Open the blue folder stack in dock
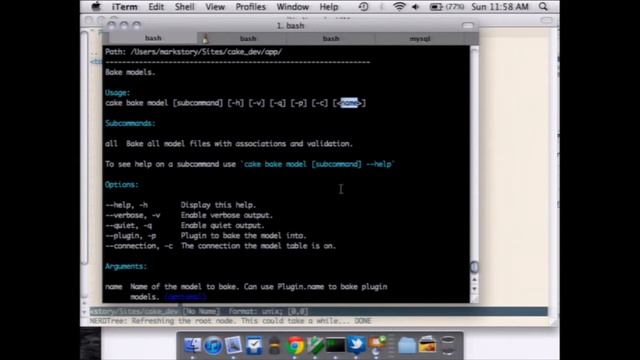640x360 pixels. click(x=407, y=346)
